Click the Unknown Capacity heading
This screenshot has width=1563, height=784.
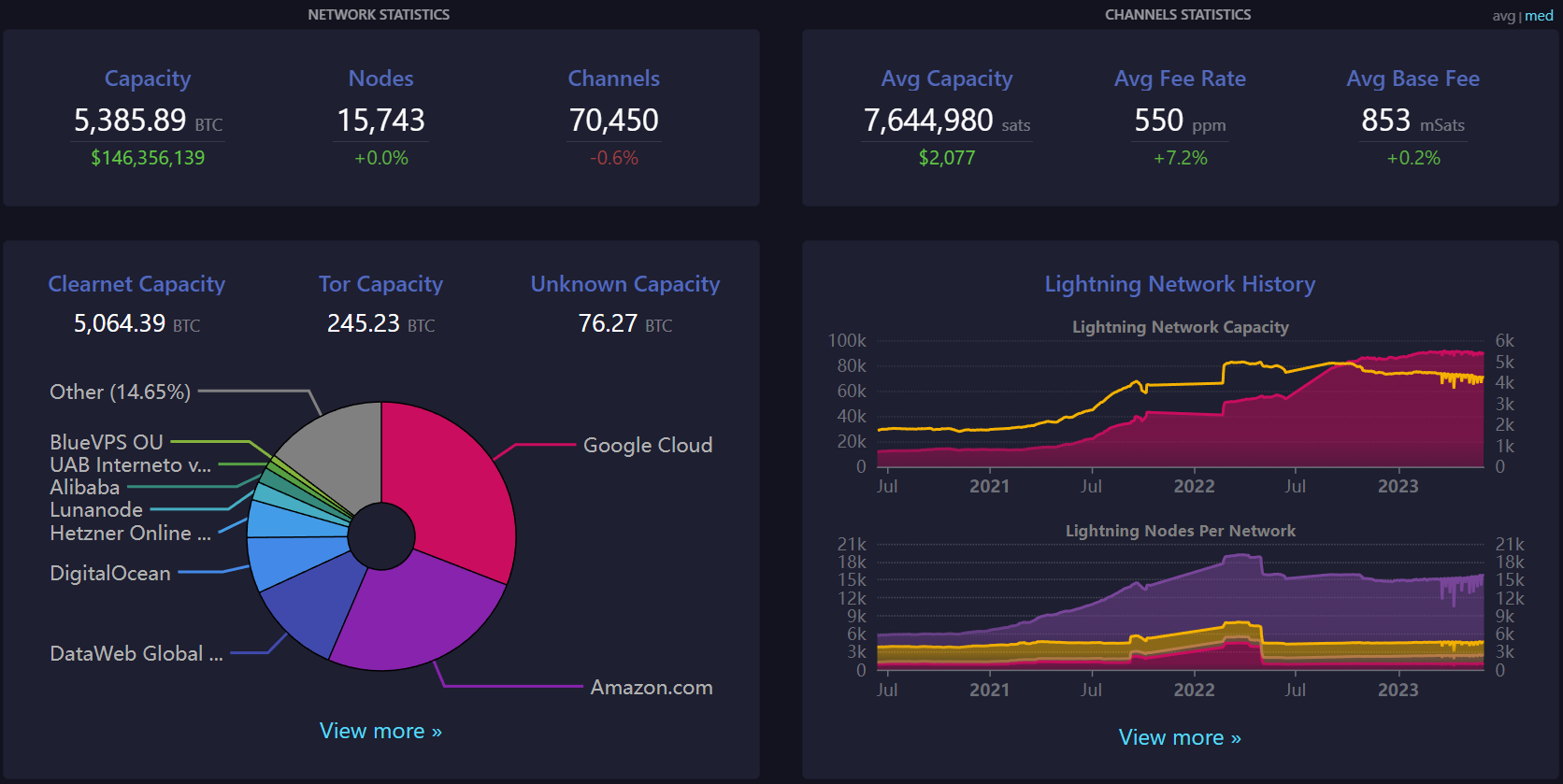click(625, 284)
